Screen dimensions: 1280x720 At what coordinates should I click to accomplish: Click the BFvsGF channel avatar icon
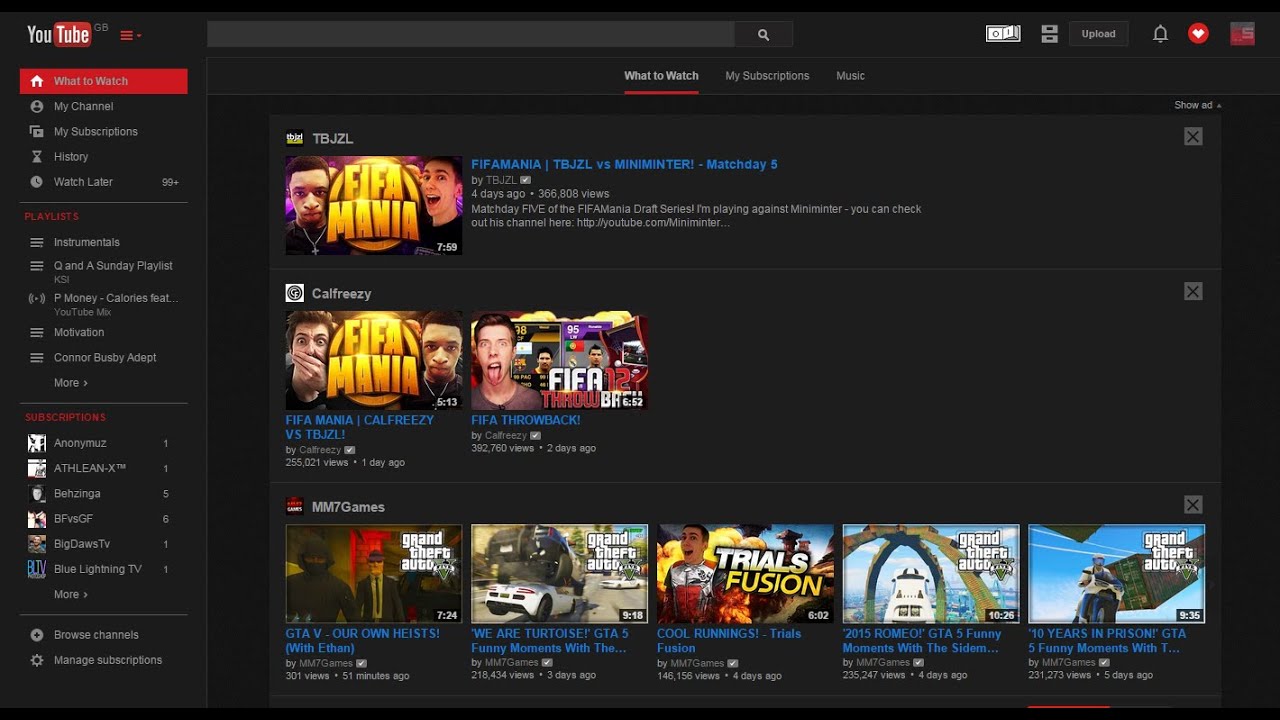[37, 519]
